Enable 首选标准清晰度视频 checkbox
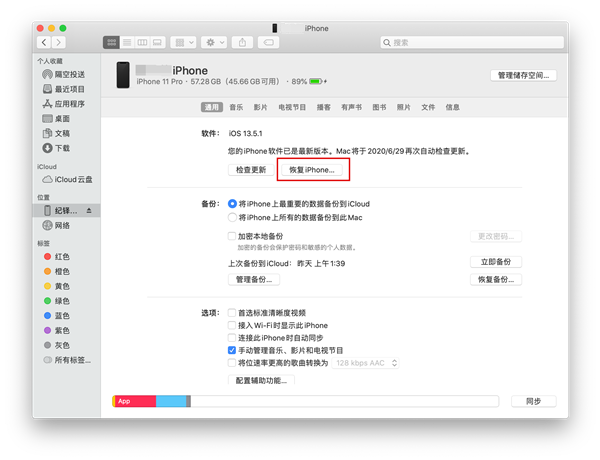Viewport: 600px width, 460px height. [x=232, y=313]
